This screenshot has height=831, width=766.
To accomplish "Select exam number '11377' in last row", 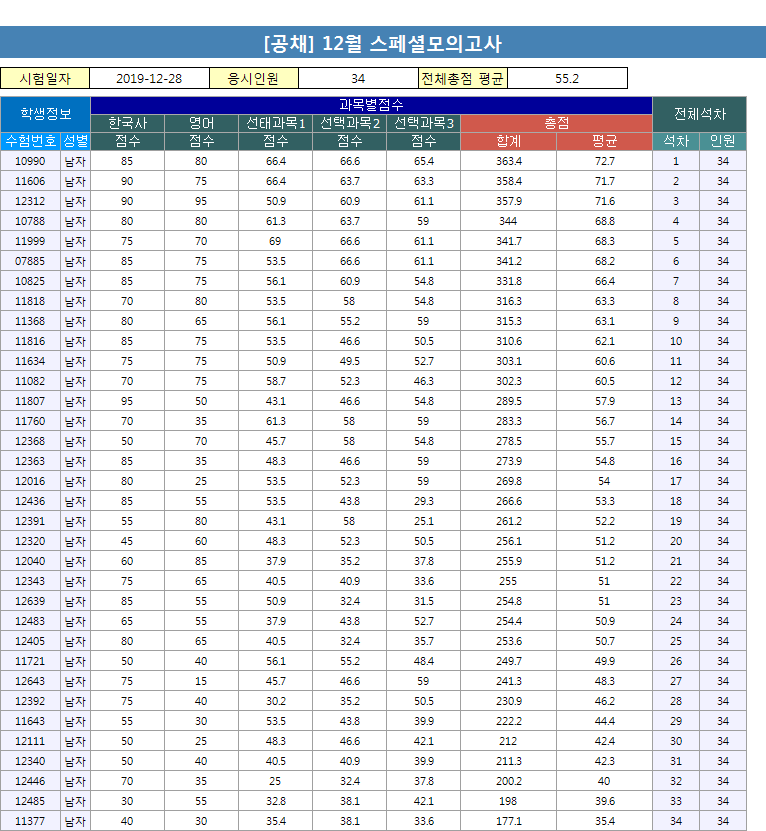I will (x=30, y=821).
